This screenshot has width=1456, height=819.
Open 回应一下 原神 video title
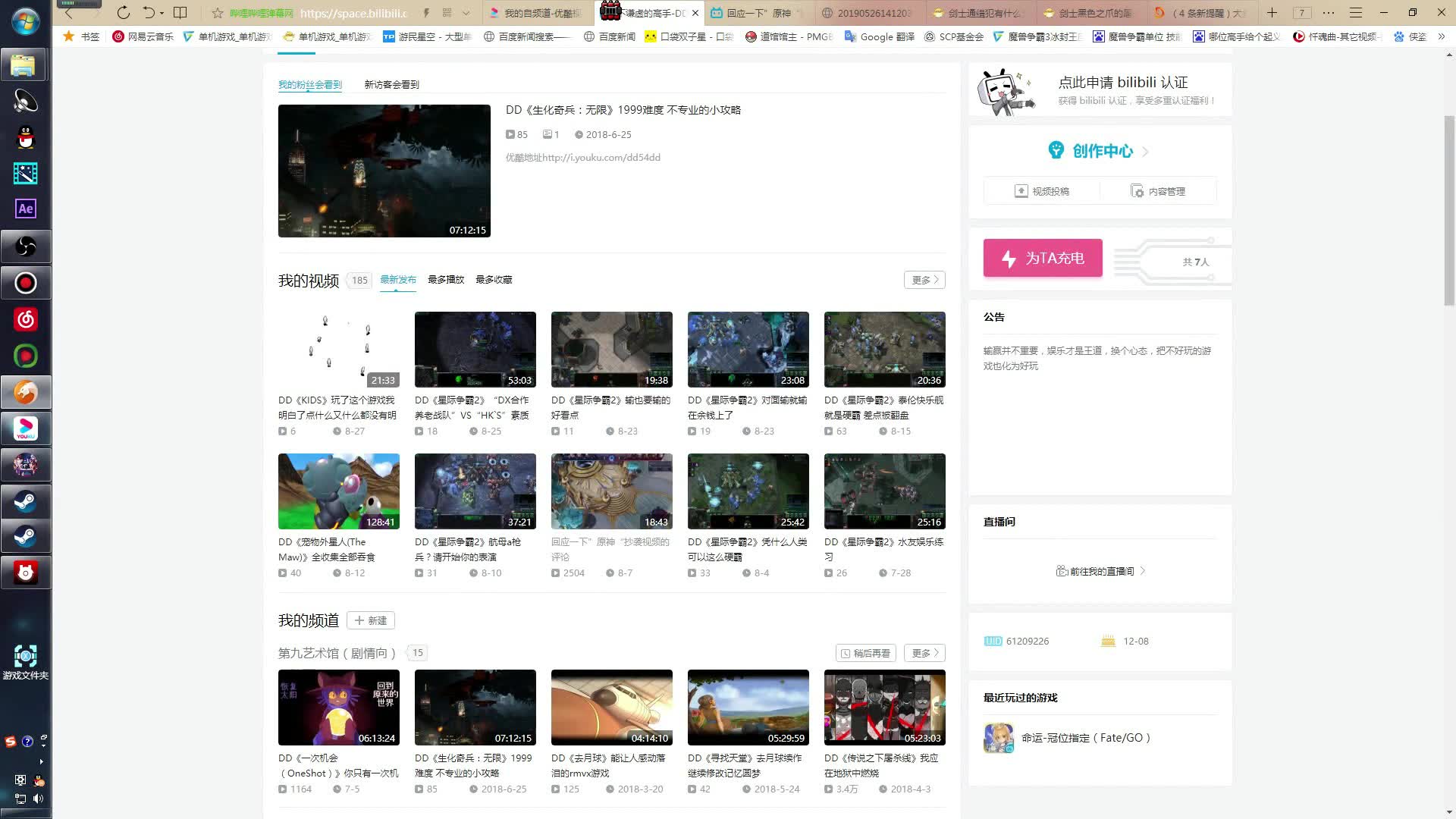(x=610, y=549)
